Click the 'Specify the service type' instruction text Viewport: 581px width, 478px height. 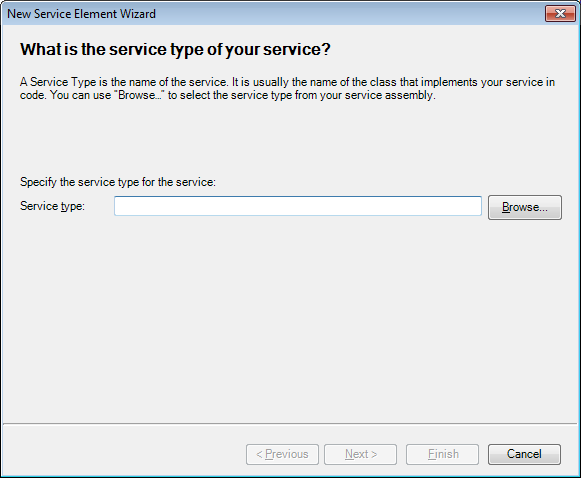click(x=118, y=182)
